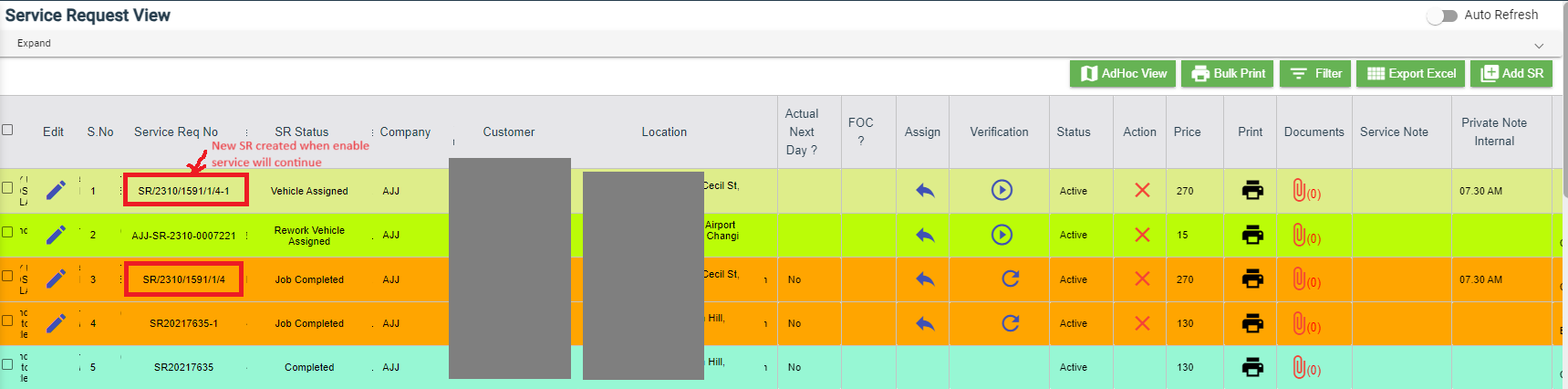This screenshot has width=1568, height=389.
Task: Sort by SR Status column header
Action: tap(301, 131)
